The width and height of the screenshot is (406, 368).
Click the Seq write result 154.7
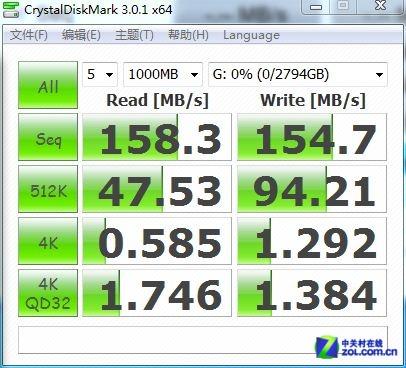pyautogui.click(x=312, y=137)
